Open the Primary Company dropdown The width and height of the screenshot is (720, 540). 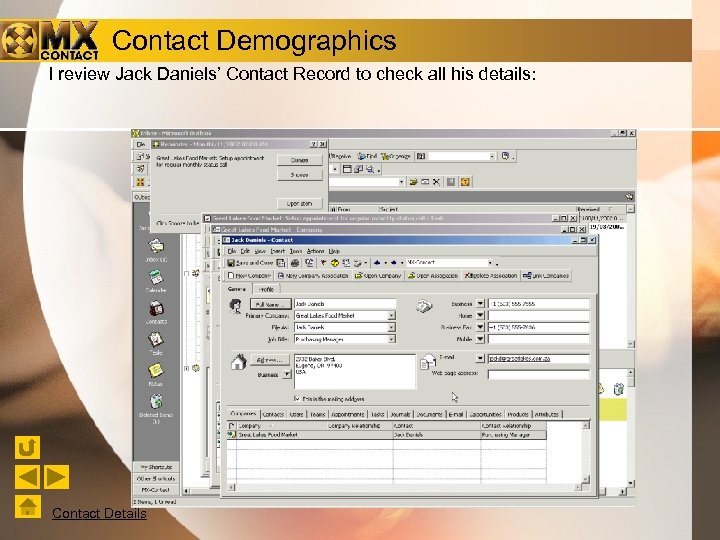coord(391,315)
